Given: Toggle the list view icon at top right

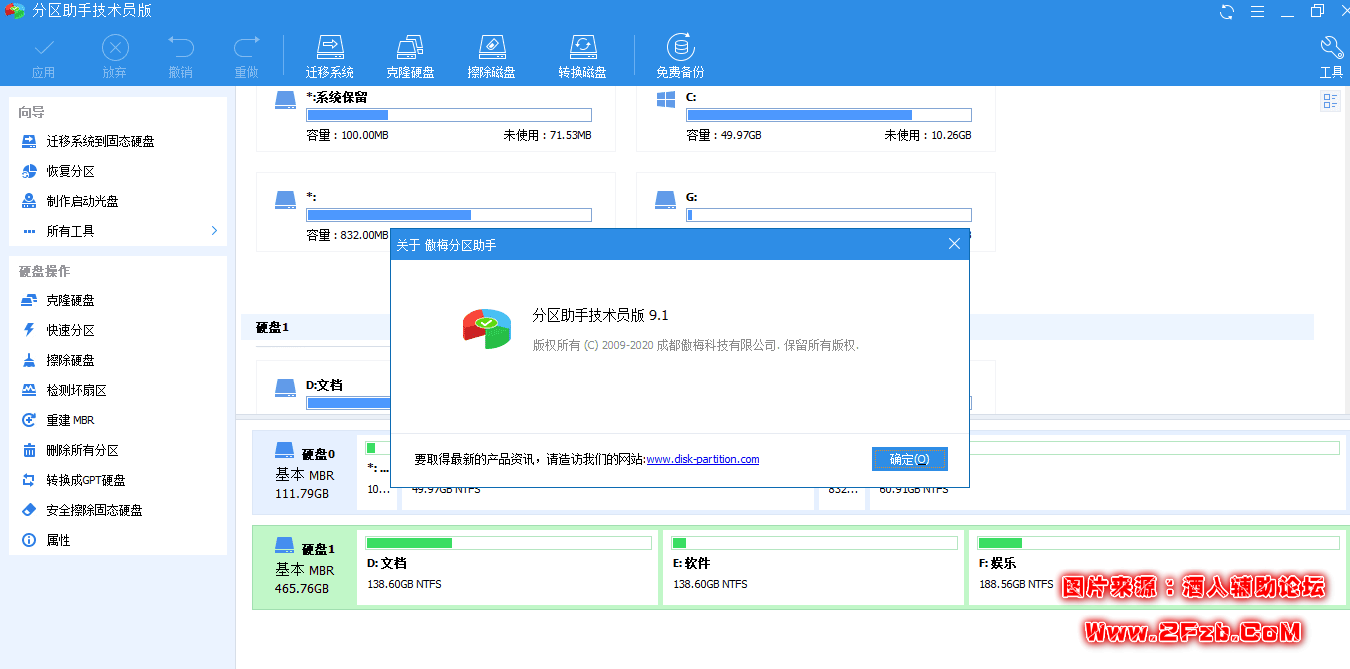Looking at the screenshot, I should (1330, 101).
